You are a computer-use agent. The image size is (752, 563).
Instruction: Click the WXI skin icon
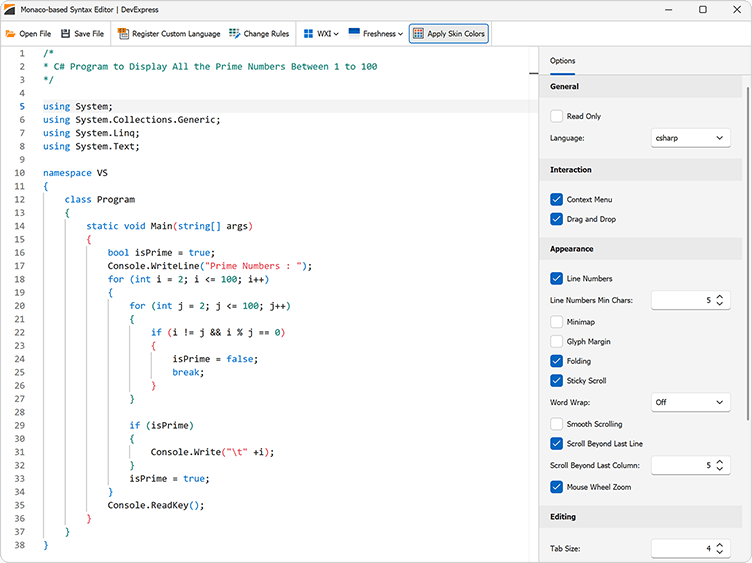tap(308, 34)
